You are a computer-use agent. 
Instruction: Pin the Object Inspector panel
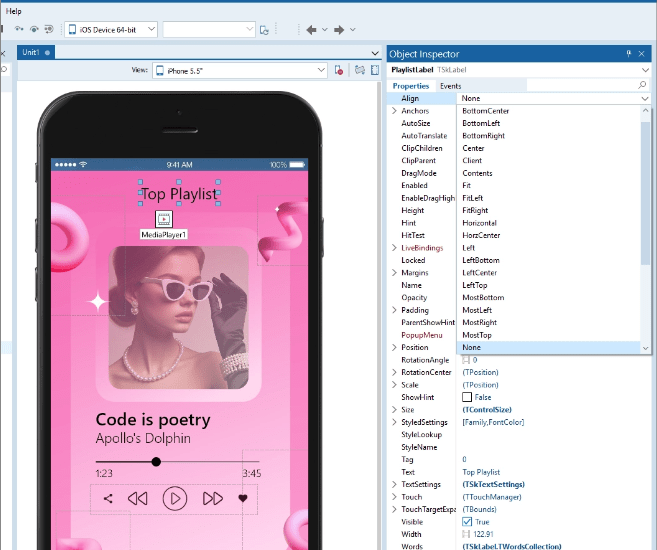(628, 53)
